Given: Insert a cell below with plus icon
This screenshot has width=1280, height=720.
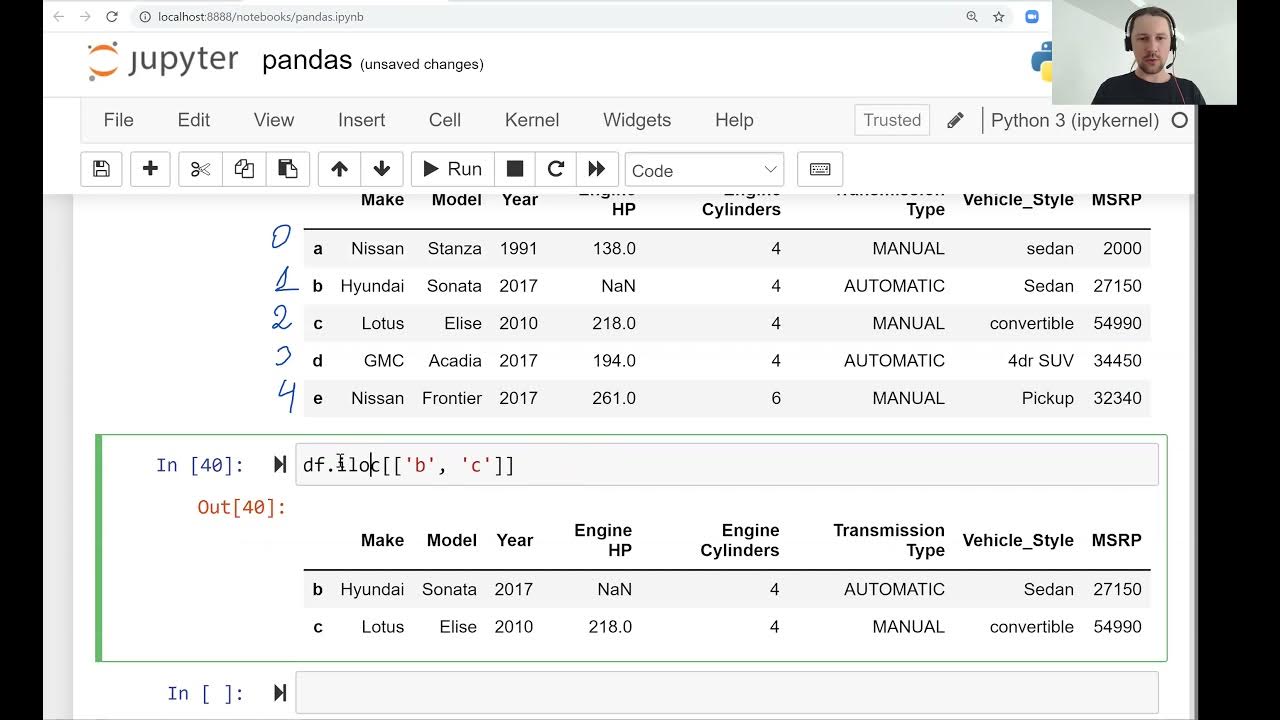Looking at the screenshot, I should point(150,169).
